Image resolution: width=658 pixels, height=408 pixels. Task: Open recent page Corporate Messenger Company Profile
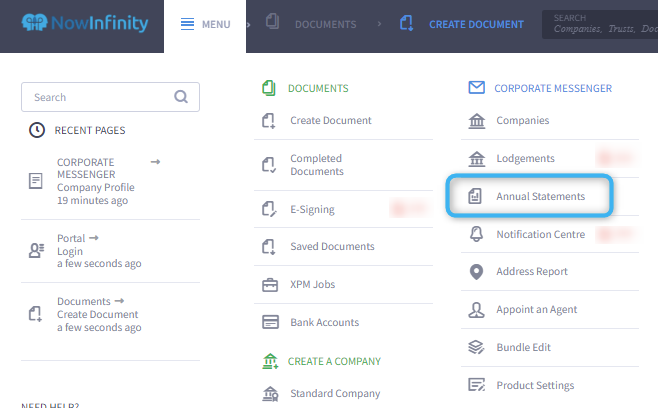click(95, 181)
